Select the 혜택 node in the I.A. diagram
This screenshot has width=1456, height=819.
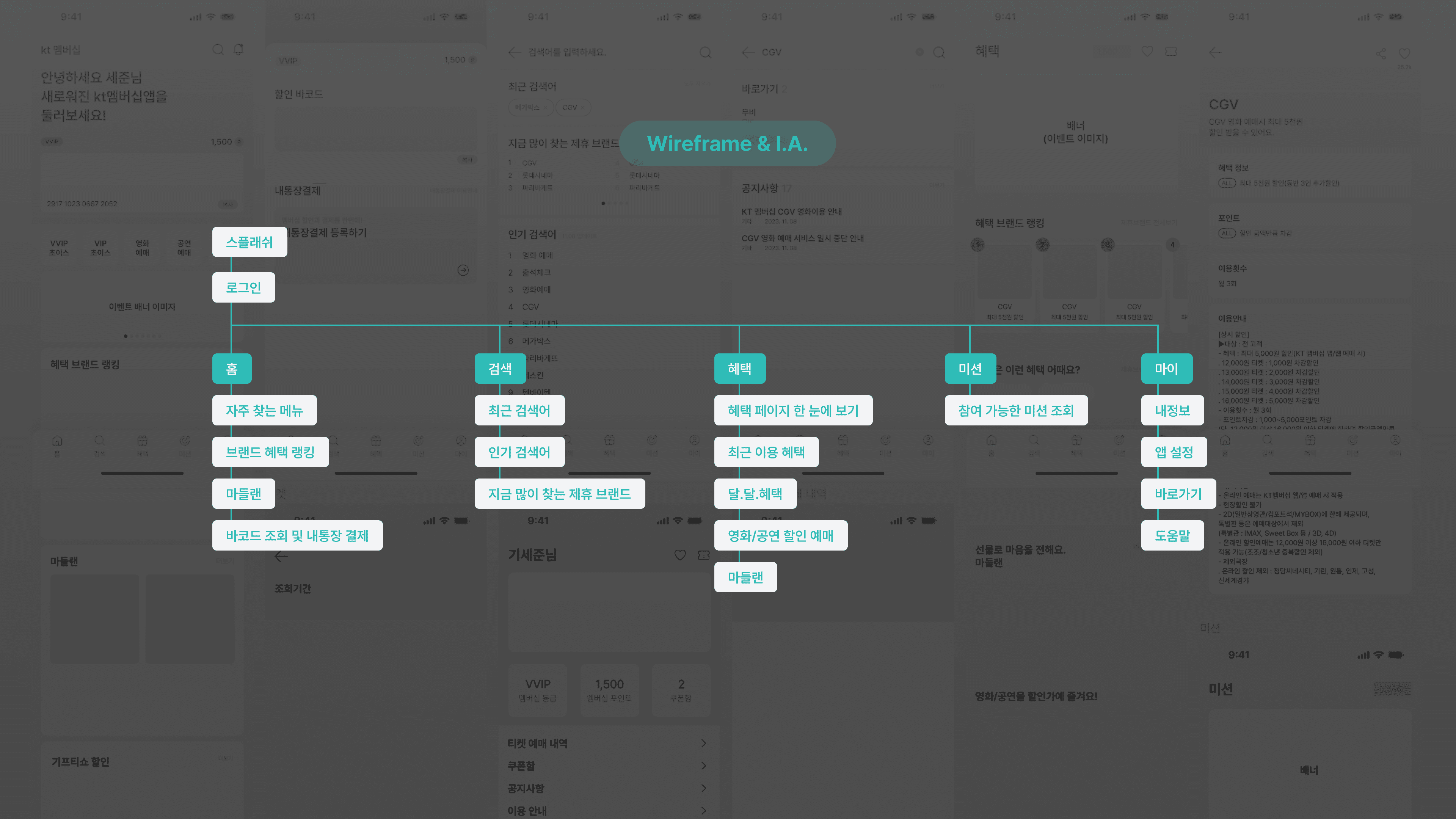pyautogui.click(x=740, y=369)
